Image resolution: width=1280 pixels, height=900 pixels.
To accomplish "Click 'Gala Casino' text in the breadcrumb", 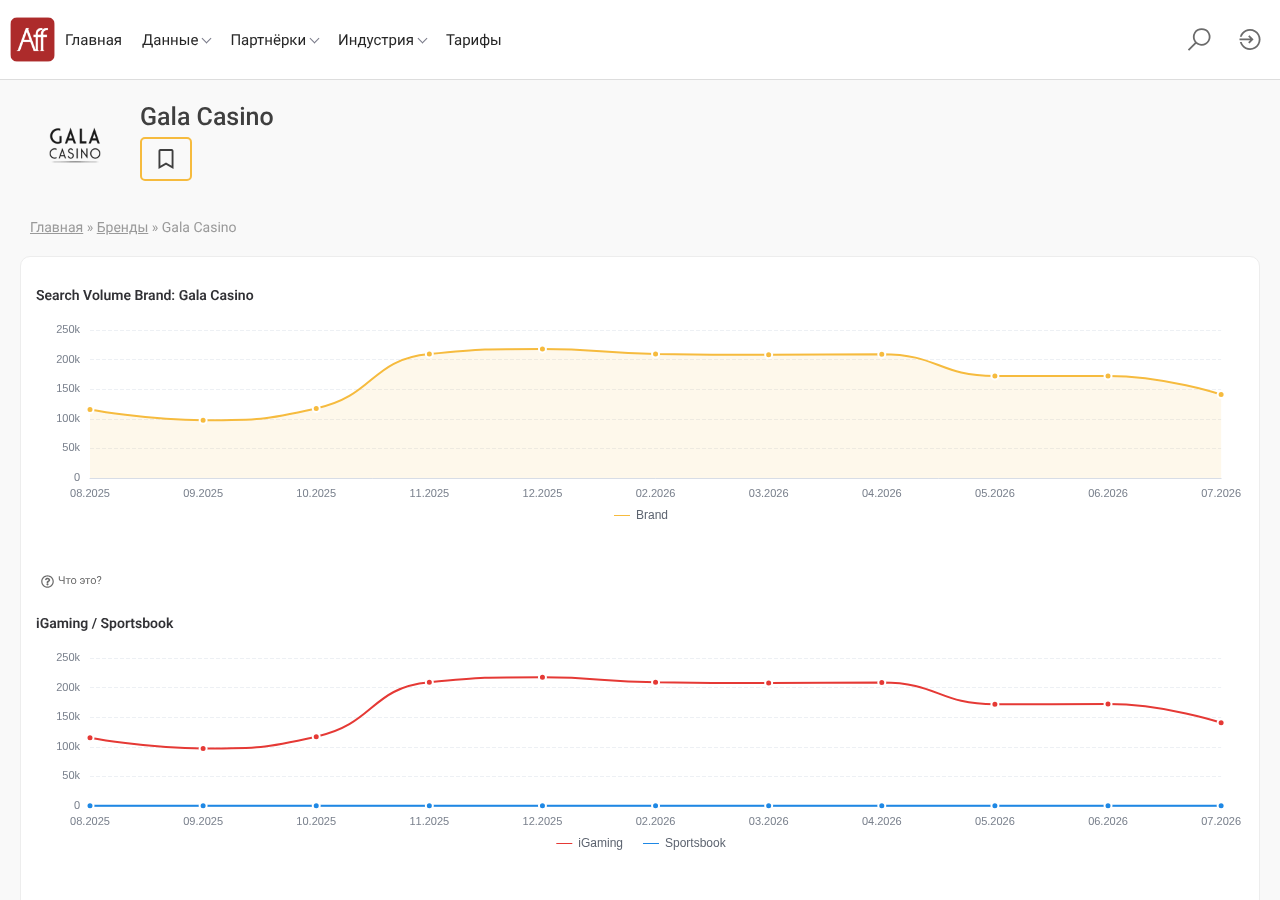I will (199, 227).
